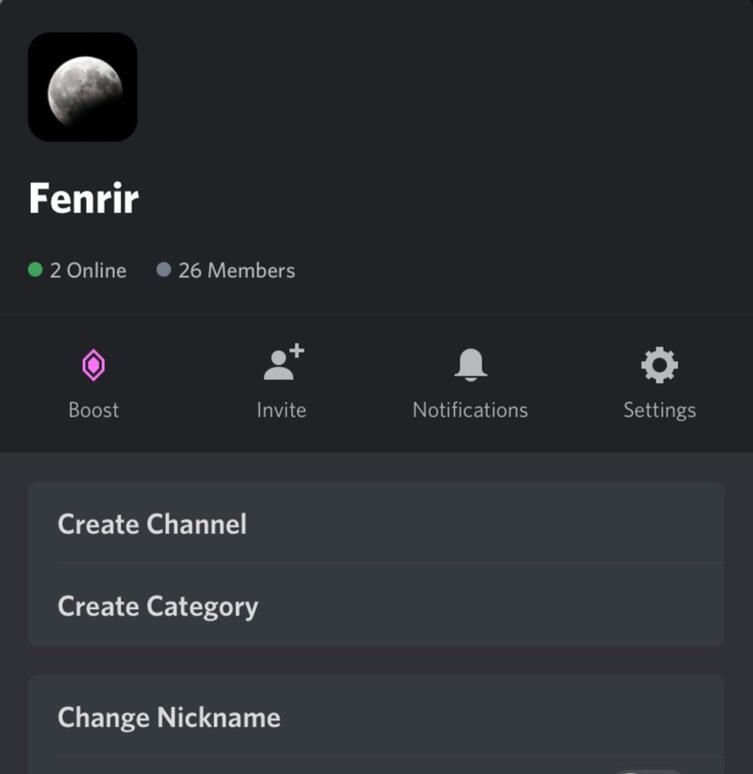Click the Boost text label
This screenshot has width=753, height=774.
click(x=93, y=410)
